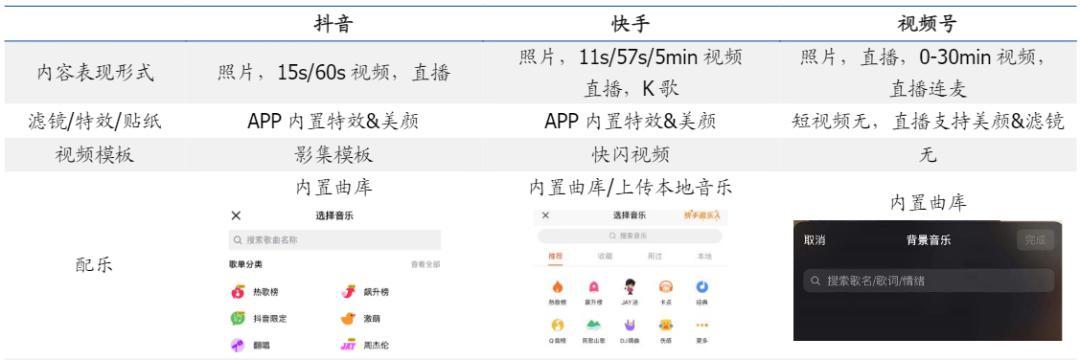Click the 视频模板 row label

pyautogui.click(x=94, y=155)
